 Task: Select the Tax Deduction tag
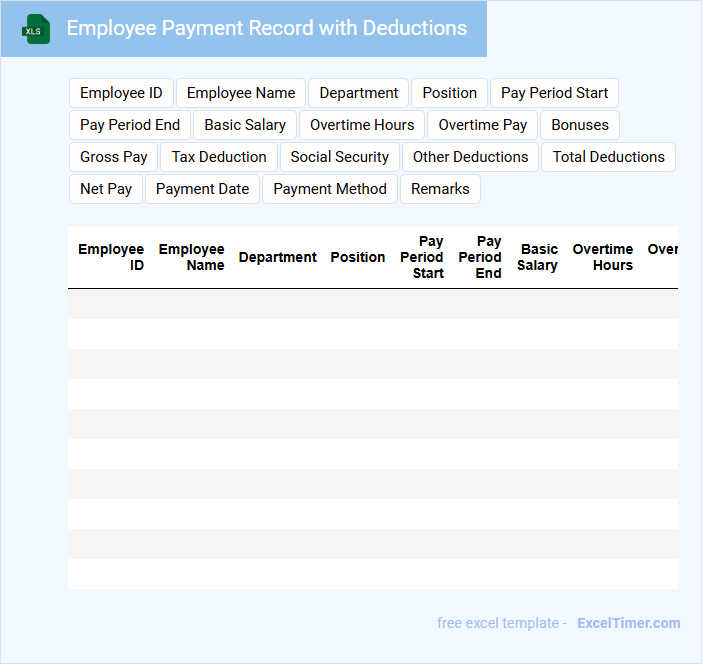point(219,157)
